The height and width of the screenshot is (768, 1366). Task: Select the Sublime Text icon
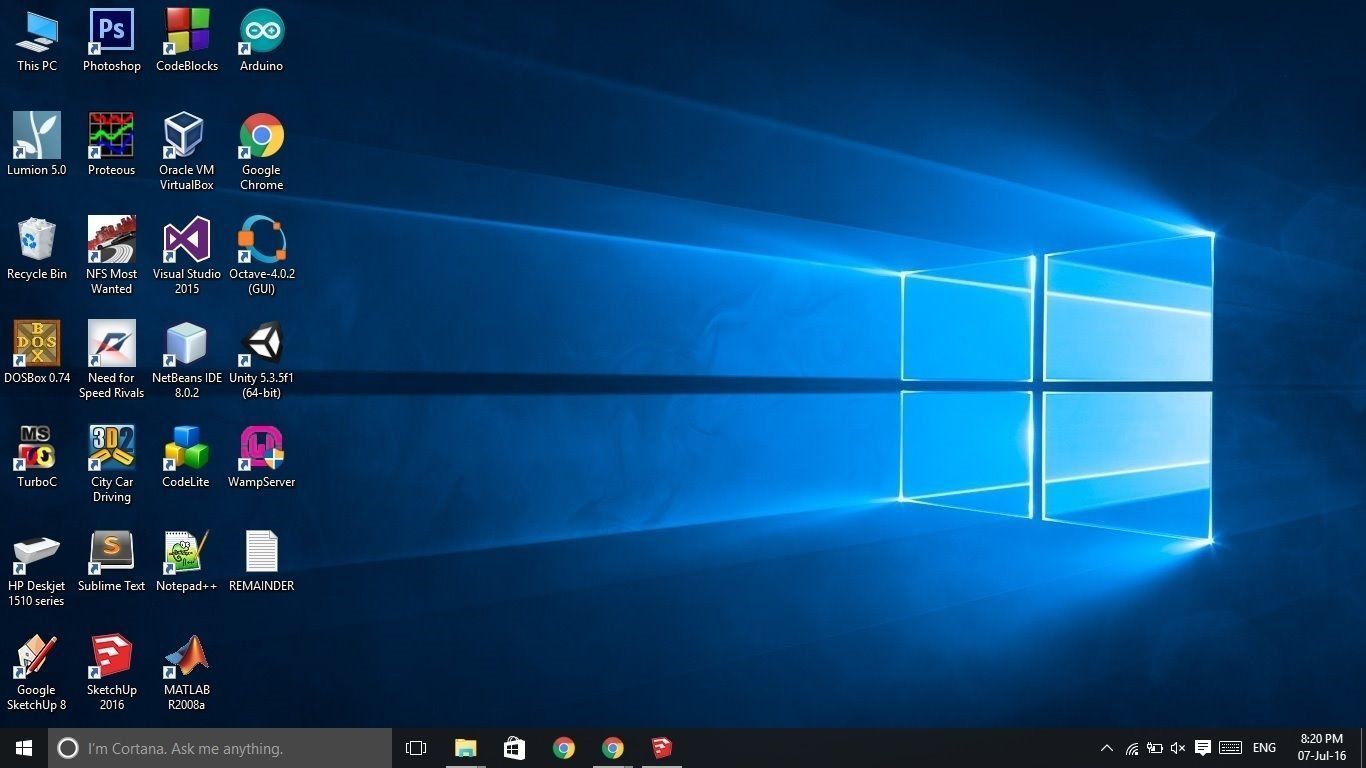click(x=111, y=561)
